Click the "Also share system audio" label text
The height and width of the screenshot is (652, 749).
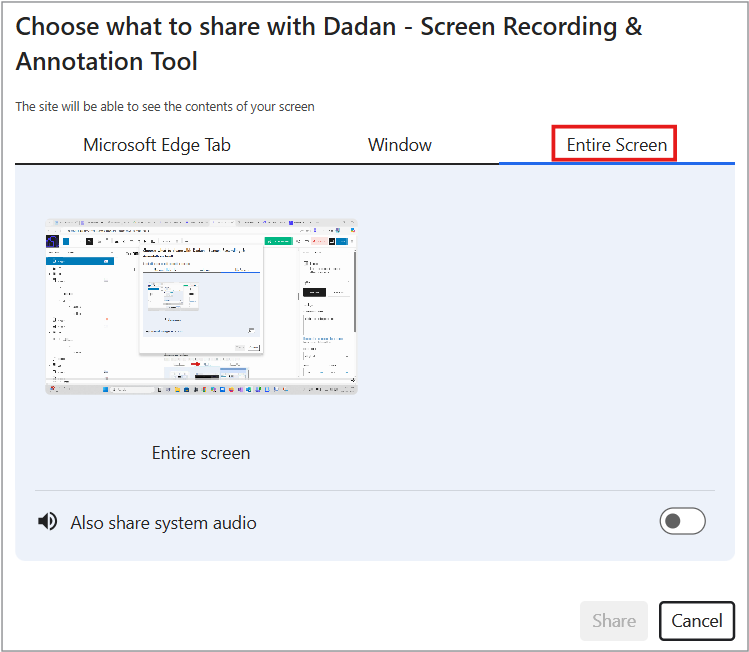163,522
